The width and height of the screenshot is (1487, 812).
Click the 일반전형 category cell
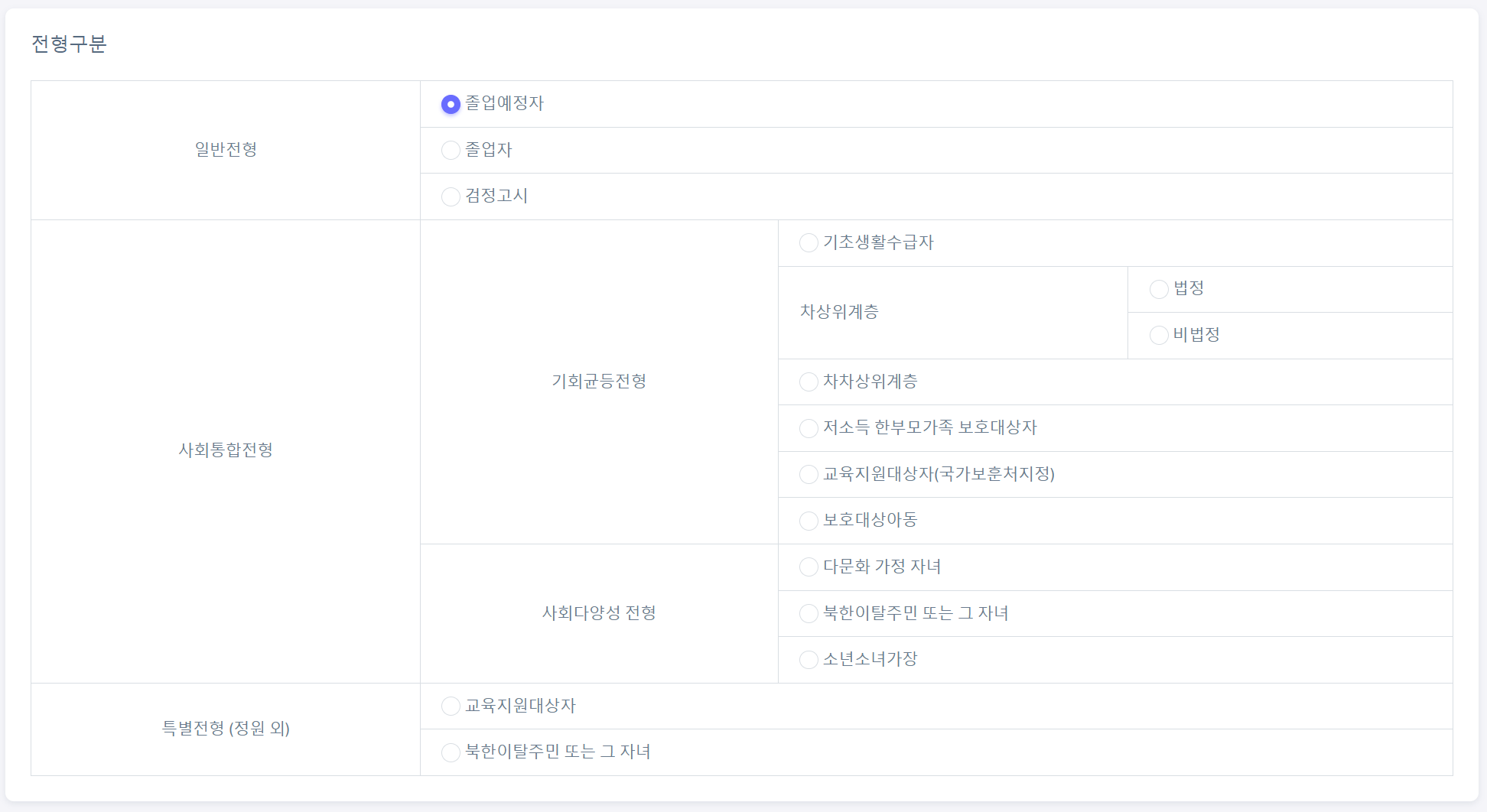[x=226, y=150]
